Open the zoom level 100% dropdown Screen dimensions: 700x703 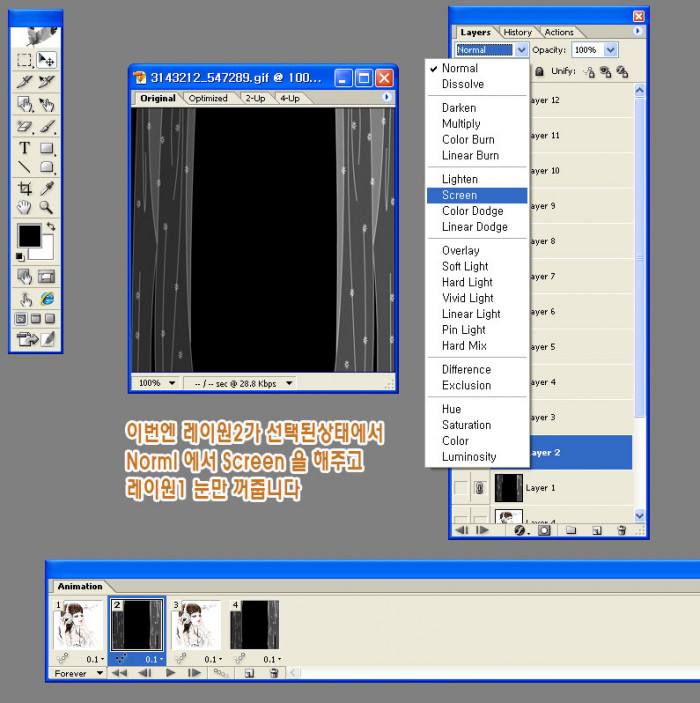(172, 383)
